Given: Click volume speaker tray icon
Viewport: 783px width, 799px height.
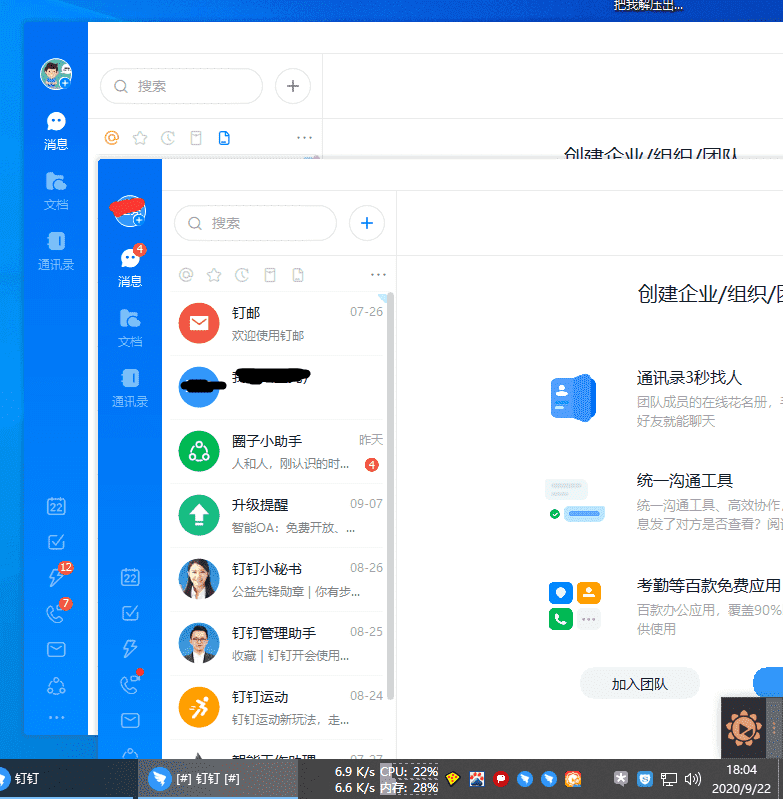Looking at the screenshot, I should [692, 779].
